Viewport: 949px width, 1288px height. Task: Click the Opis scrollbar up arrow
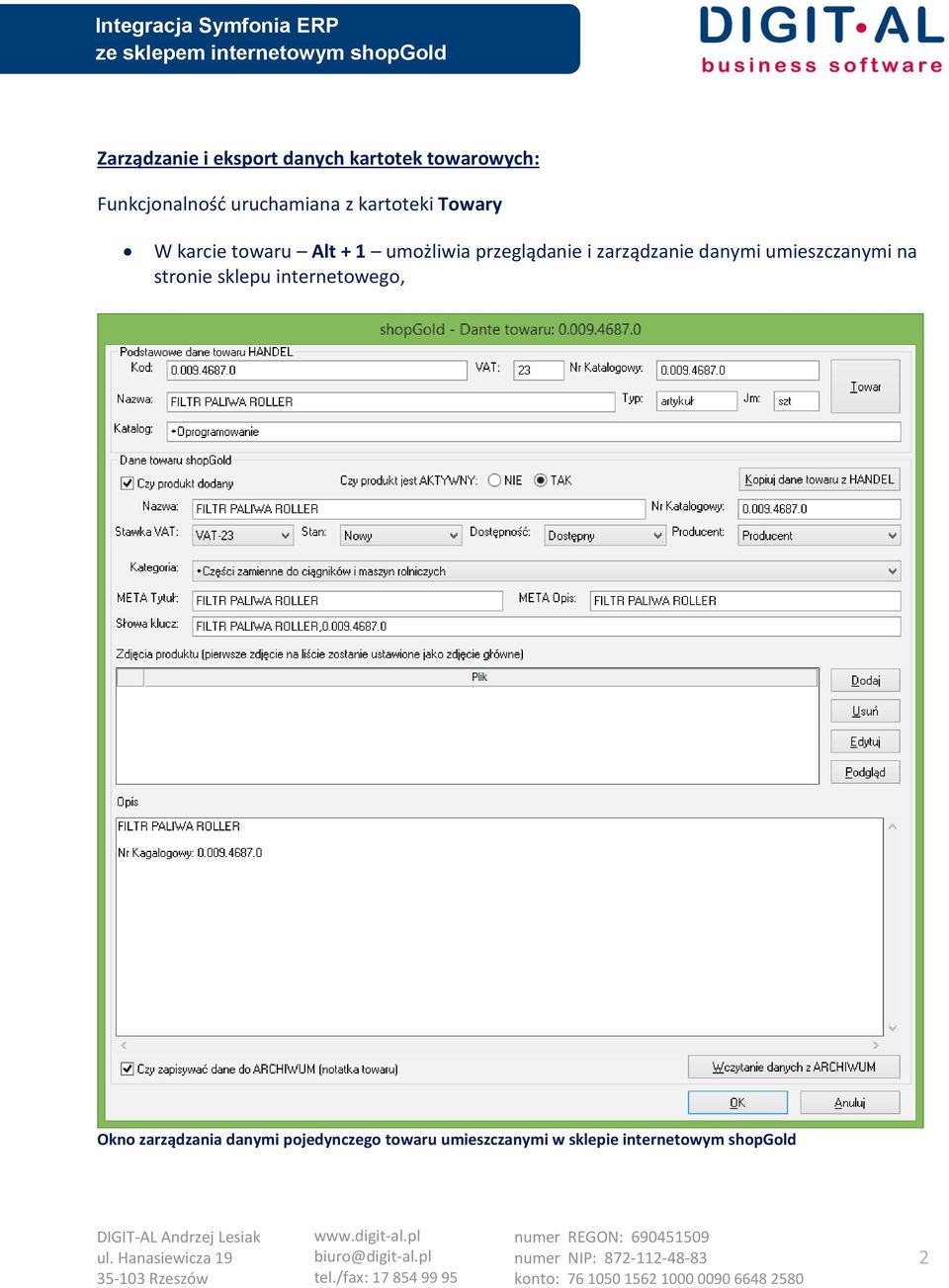click(893, 826)
